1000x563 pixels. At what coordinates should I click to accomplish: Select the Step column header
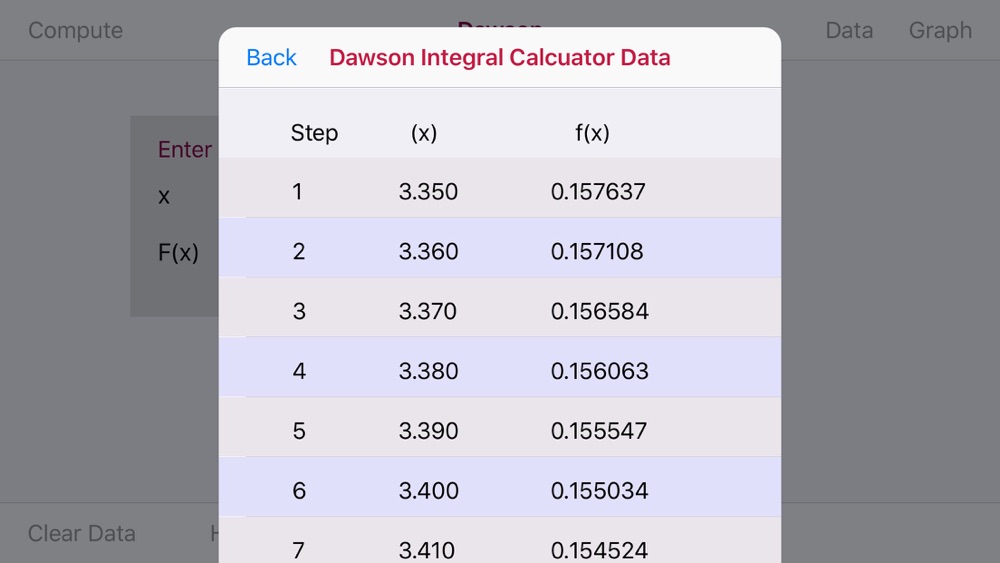(314, 133)
